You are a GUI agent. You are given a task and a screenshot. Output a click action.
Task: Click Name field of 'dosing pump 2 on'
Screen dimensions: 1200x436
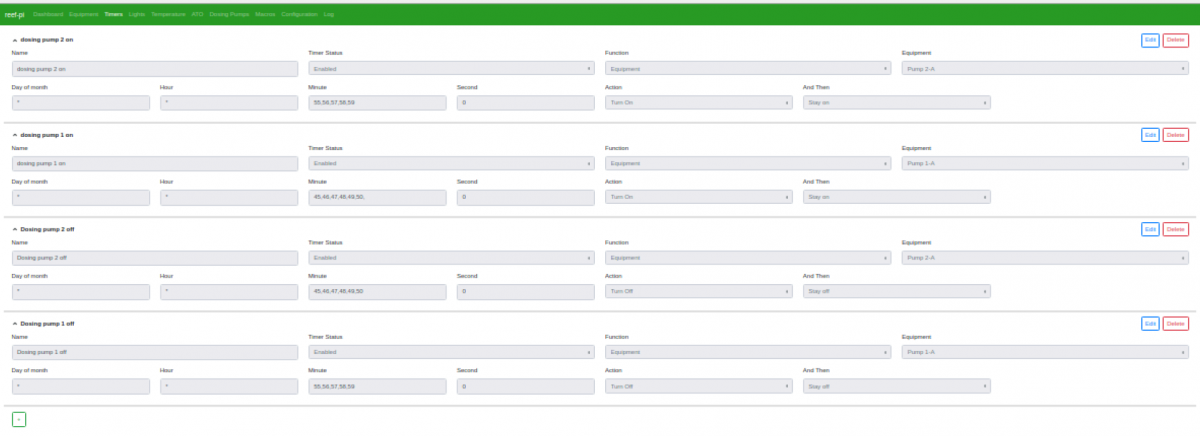(155, 69)
